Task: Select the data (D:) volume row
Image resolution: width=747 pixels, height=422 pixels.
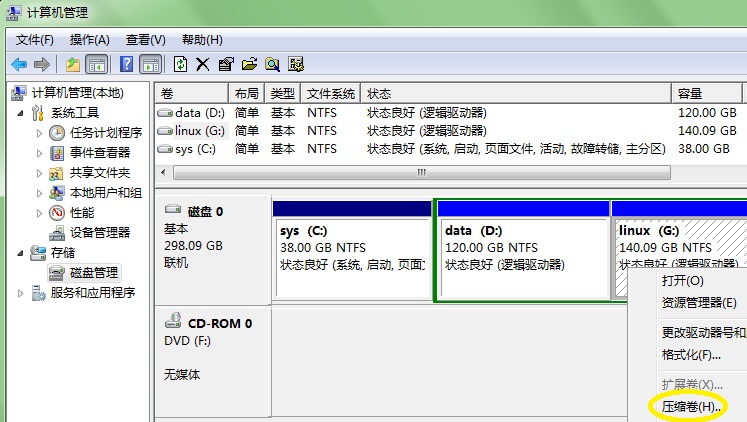Action: (451, 113)
